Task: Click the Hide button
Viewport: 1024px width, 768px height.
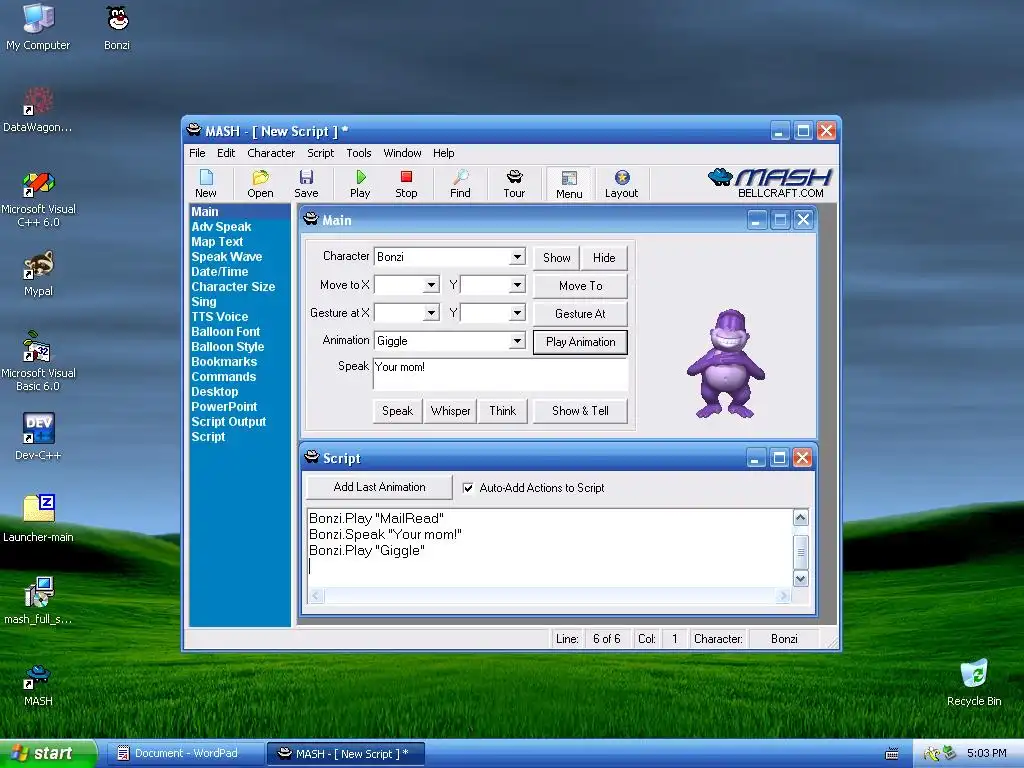Action: pyautogui.click(x=604, y=258)
